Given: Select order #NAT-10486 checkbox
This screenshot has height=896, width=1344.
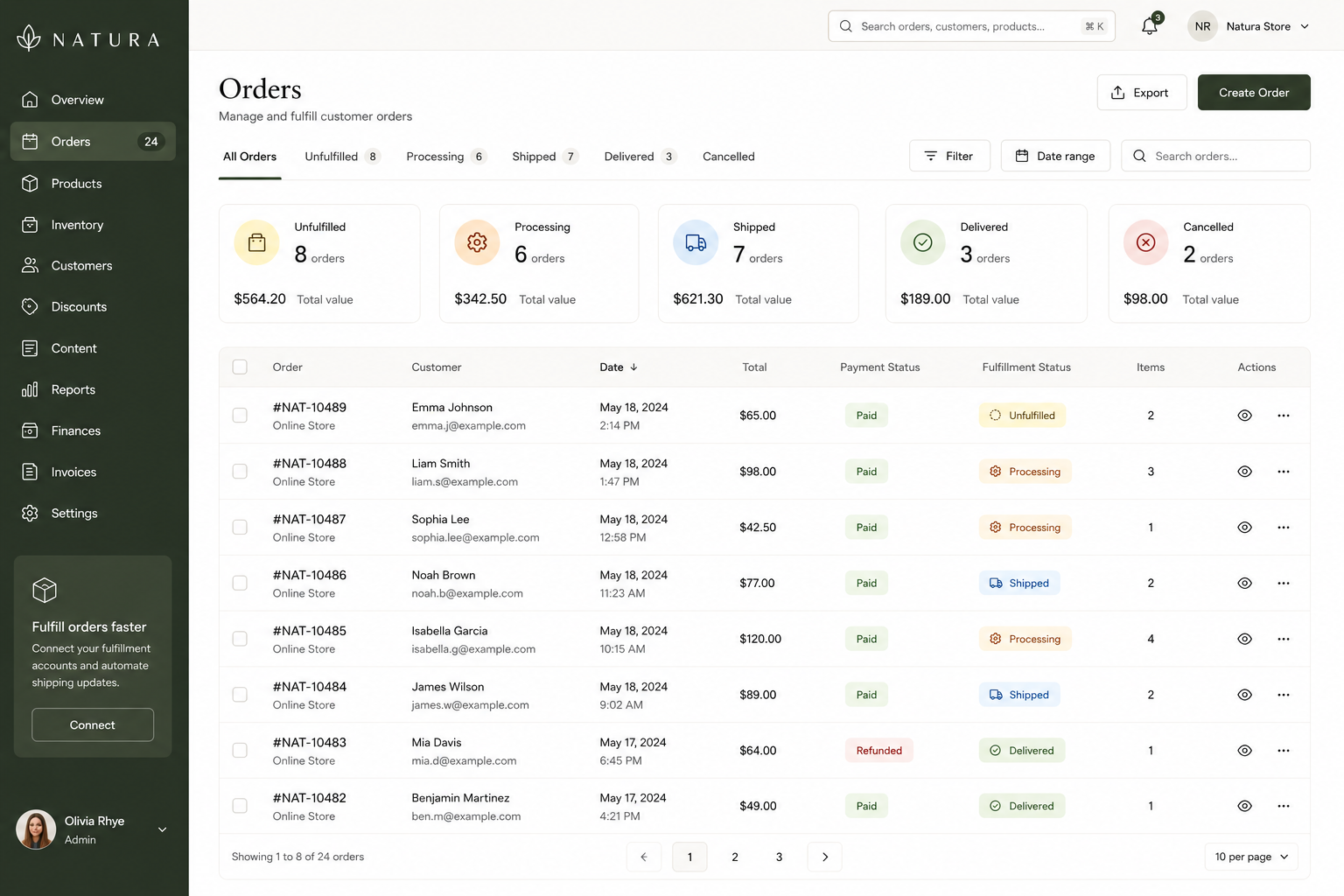Looking at the screenshot, I should pos(240,583).
